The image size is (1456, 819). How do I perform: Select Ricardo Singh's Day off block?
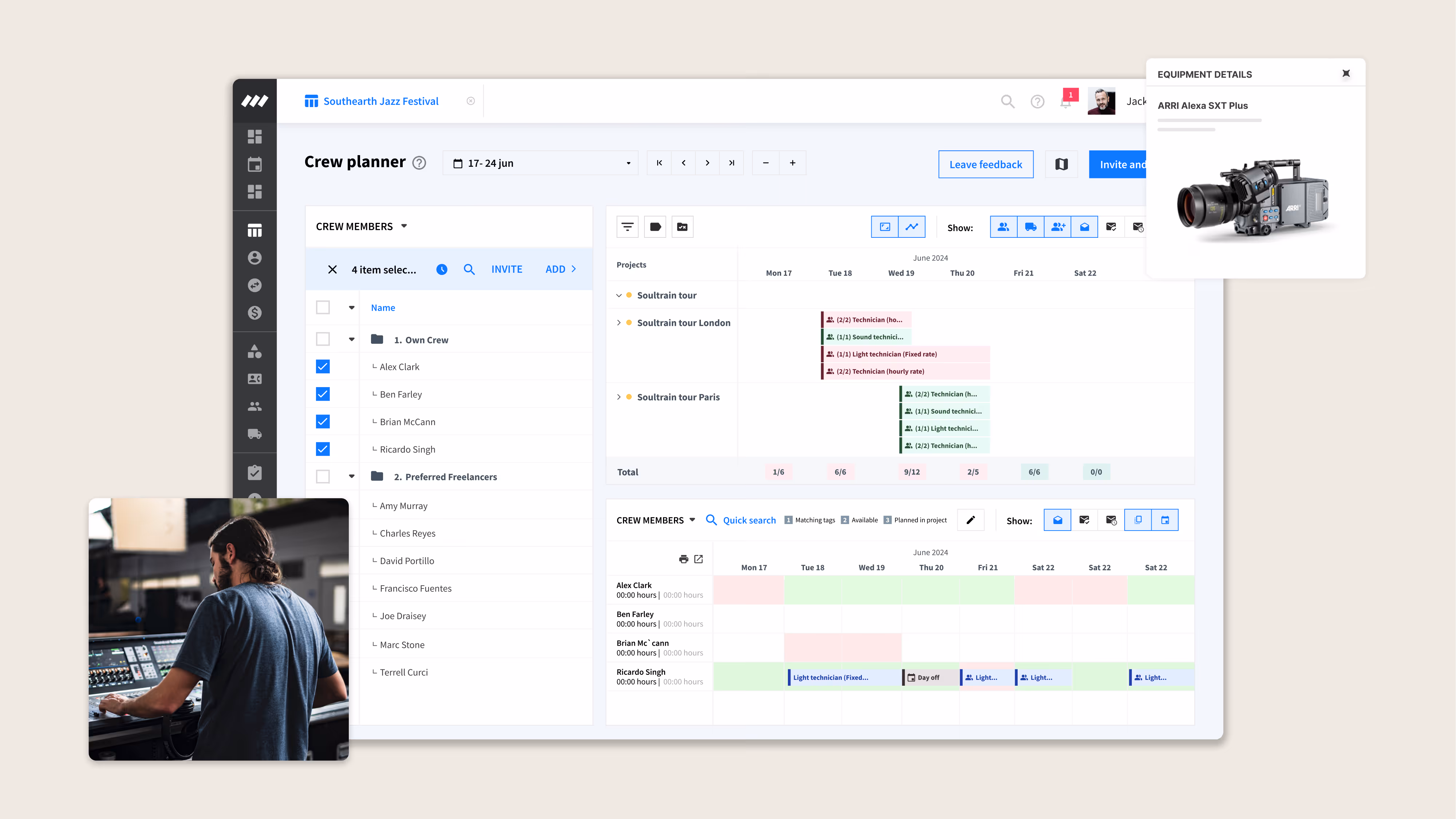pyautogui.click(x=931, y=678)
